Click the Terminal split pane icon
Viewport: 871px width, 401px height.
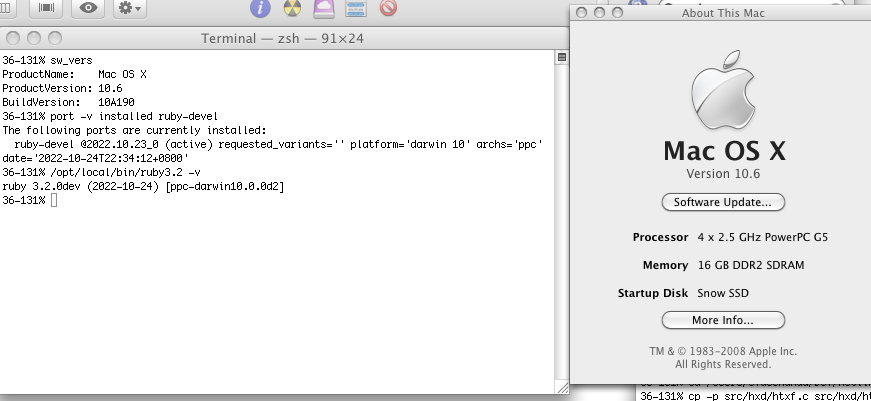click(562, 57)
